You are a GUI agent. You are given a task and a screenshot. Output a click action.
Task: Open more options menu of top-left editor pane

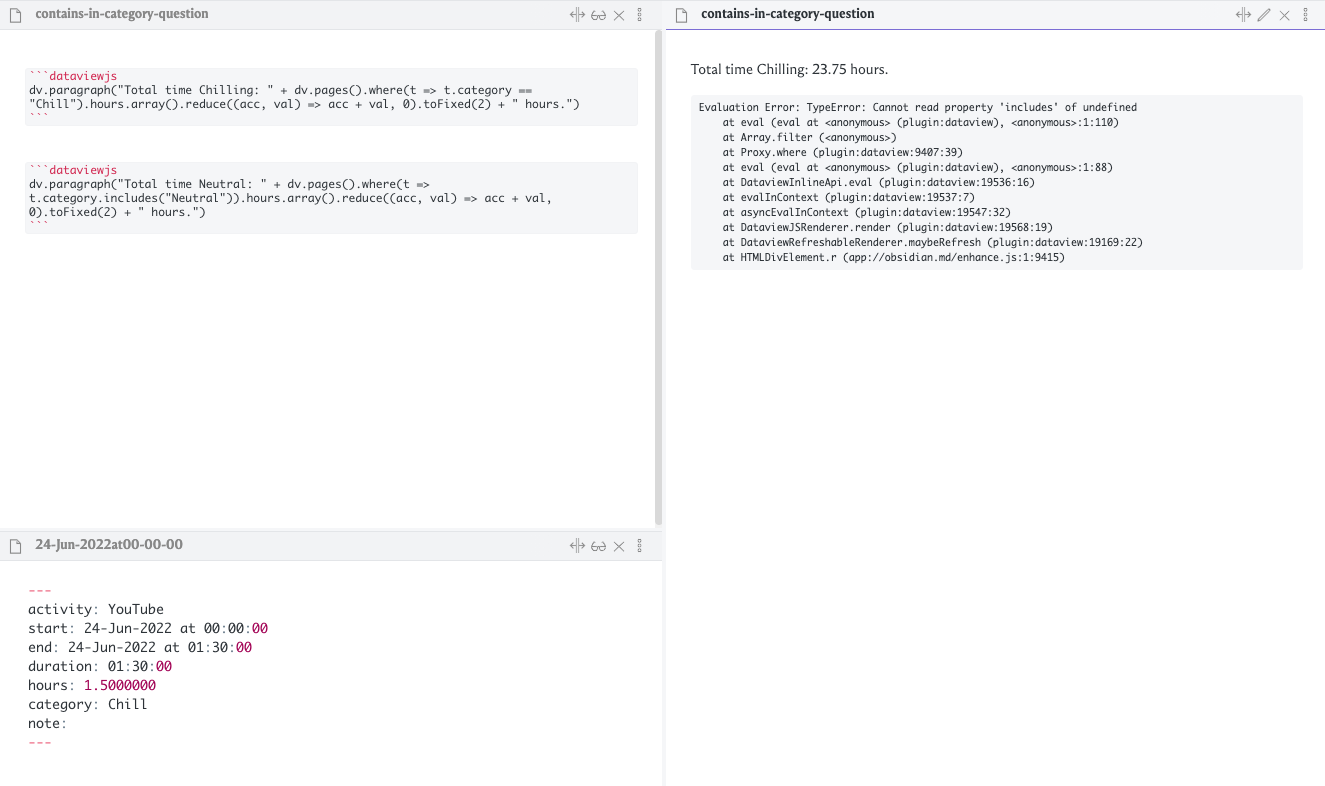point(640,15)
